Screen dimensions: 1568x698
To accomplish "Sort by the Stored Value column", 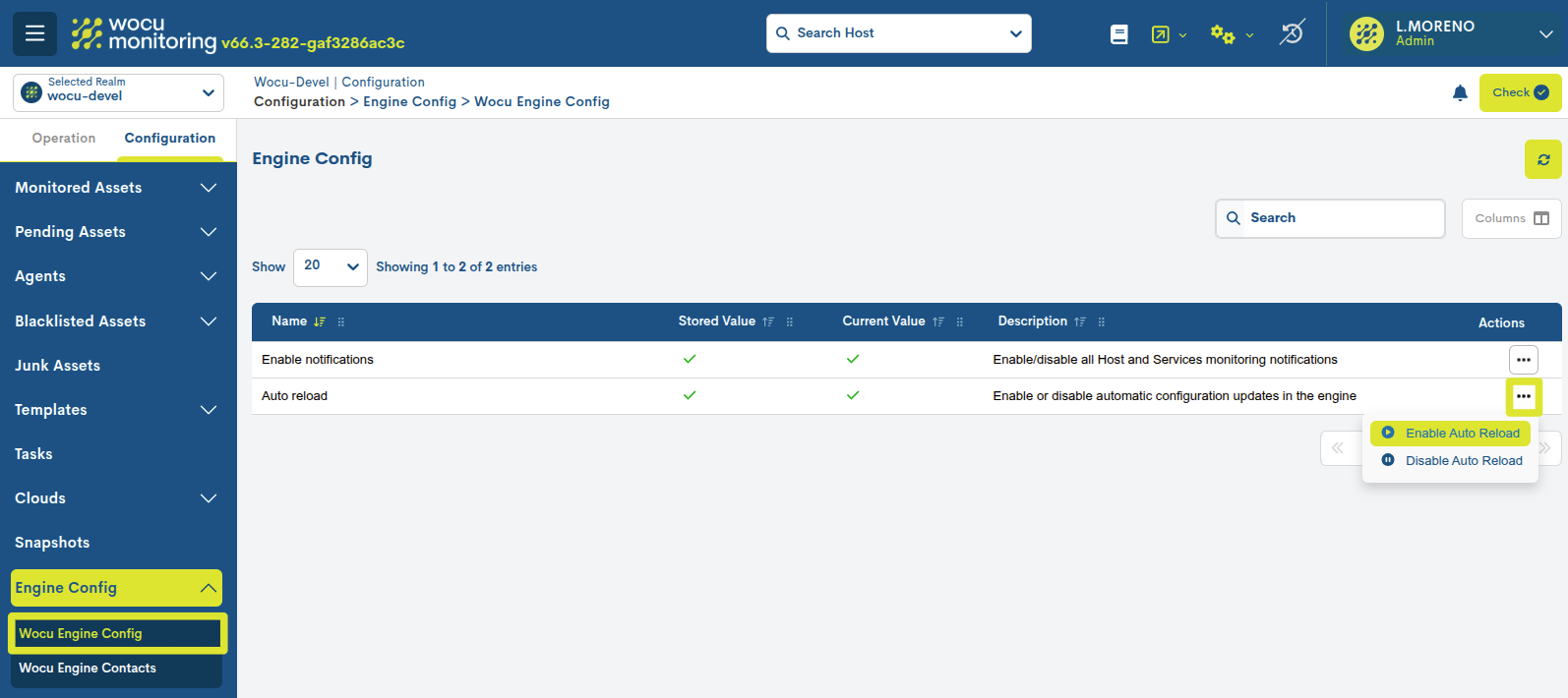I will (x=768, y=322).
